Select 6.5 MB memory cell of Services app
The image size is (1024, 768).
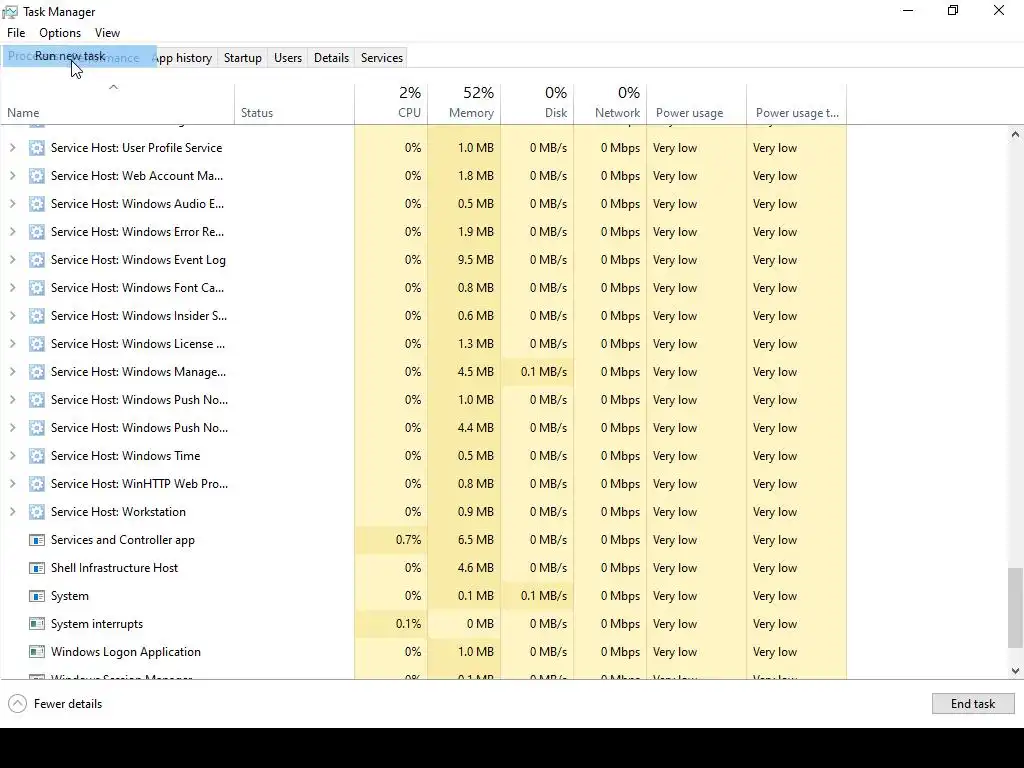(x=464, y=540)
